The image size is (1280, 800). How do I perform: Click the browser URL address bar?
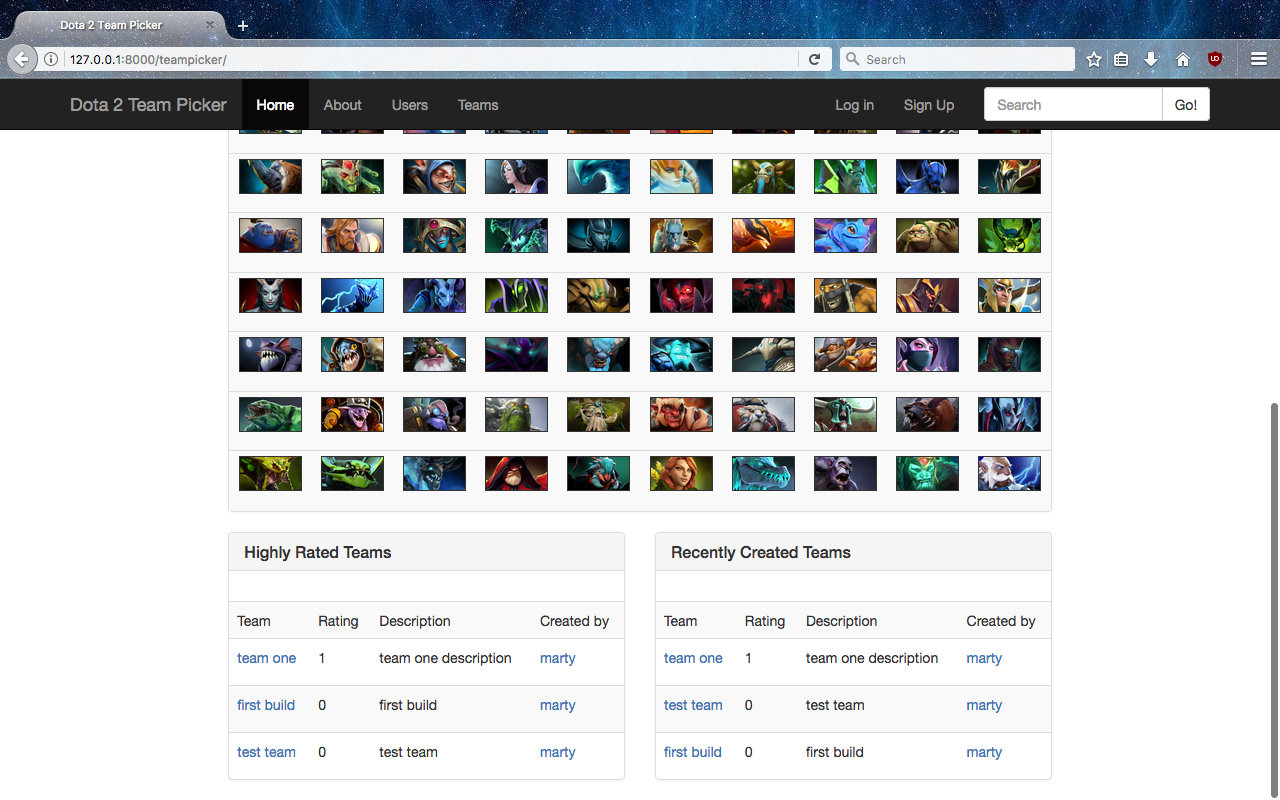430,59
